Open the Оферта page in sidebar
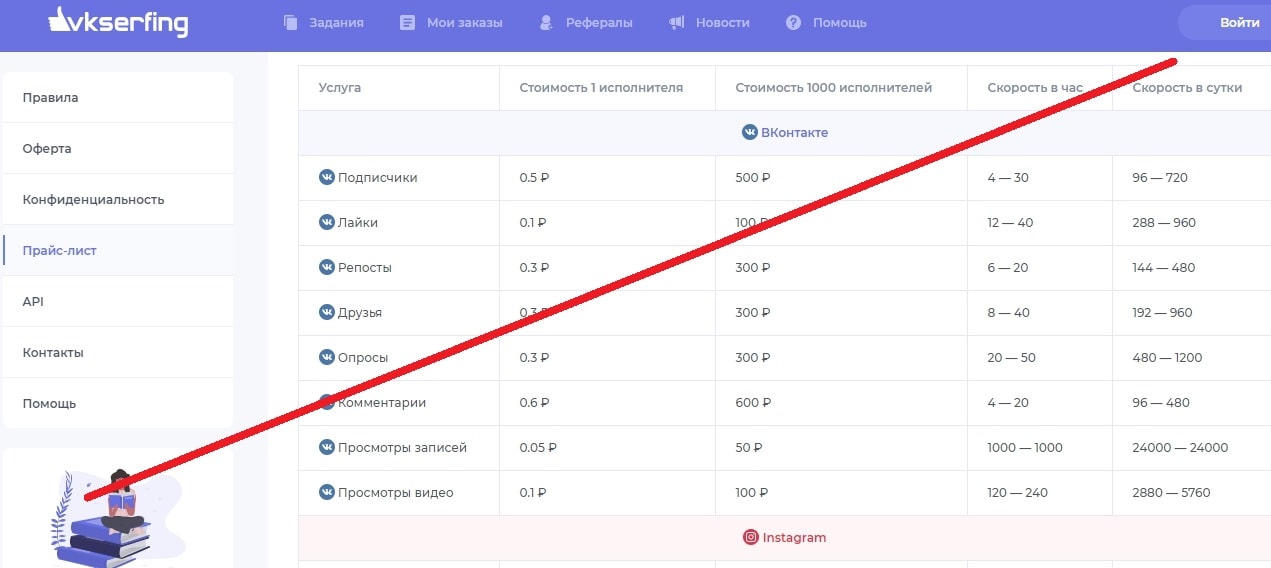1271x568 pixels. click(x=47, y=149)
